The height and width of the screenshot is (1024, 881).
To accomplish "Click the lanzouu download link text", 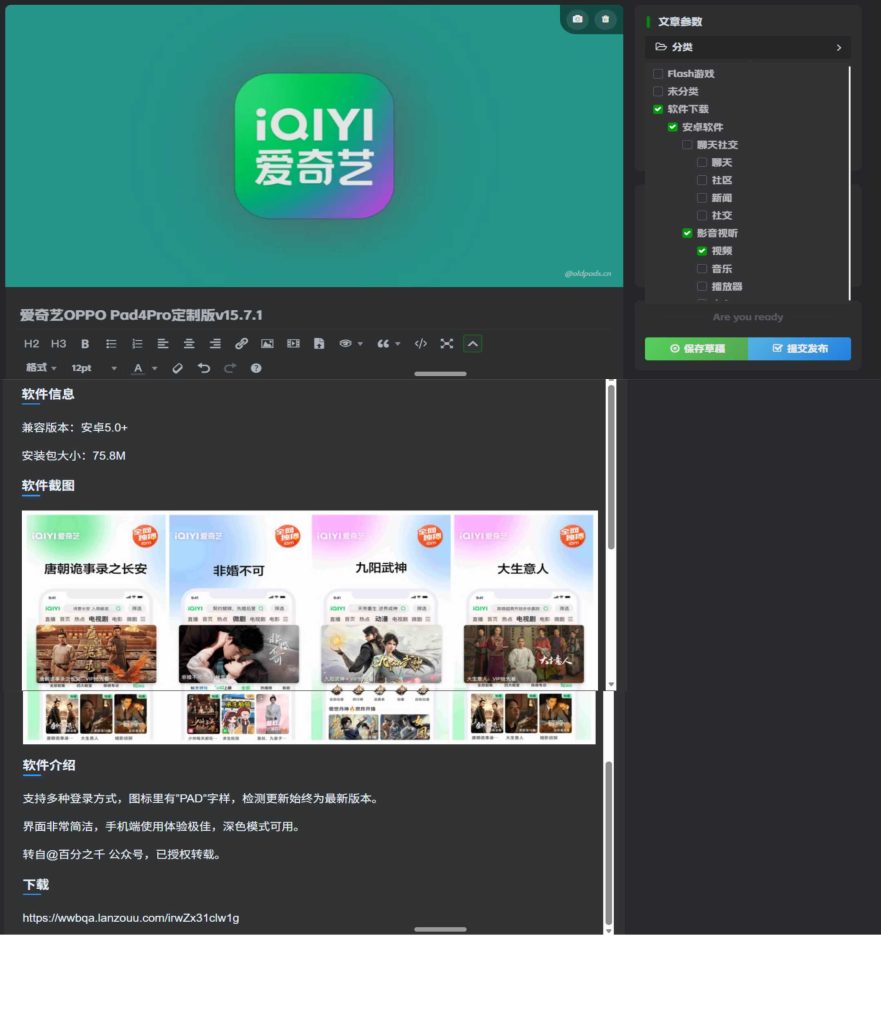I will click(x=131, y=918).
